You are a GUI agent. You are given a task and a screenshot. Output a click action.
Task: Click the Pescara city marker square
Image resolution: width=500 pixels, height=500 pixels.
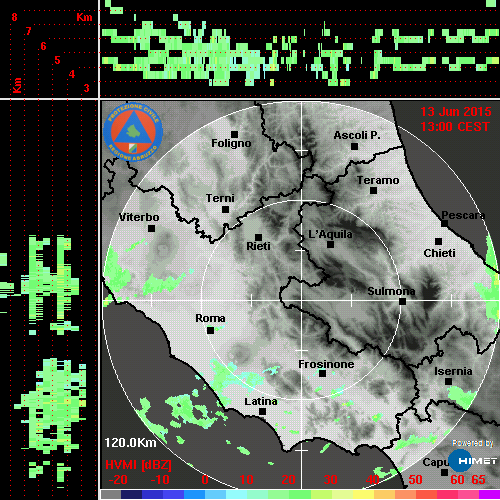pos(445,224)
